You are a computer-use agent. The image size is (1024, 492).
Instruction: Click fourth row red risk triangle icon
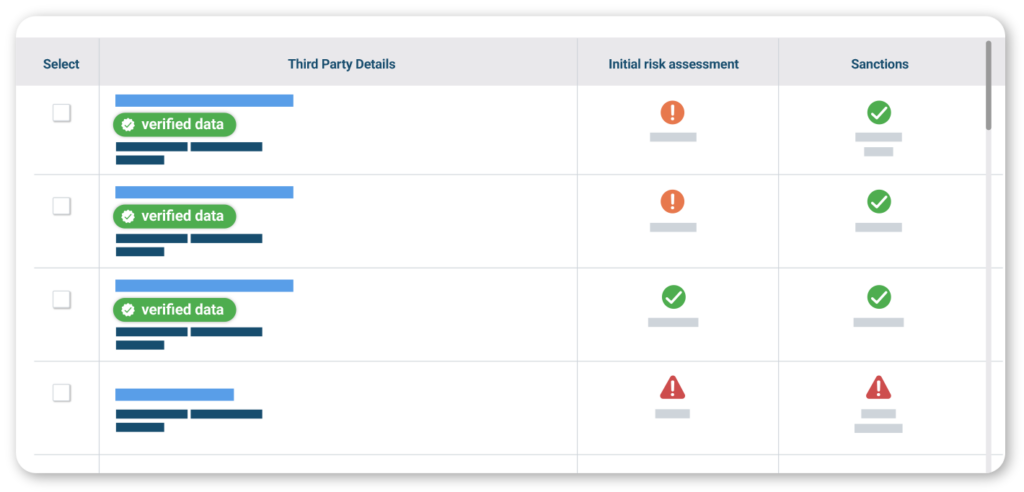[673, 387]
